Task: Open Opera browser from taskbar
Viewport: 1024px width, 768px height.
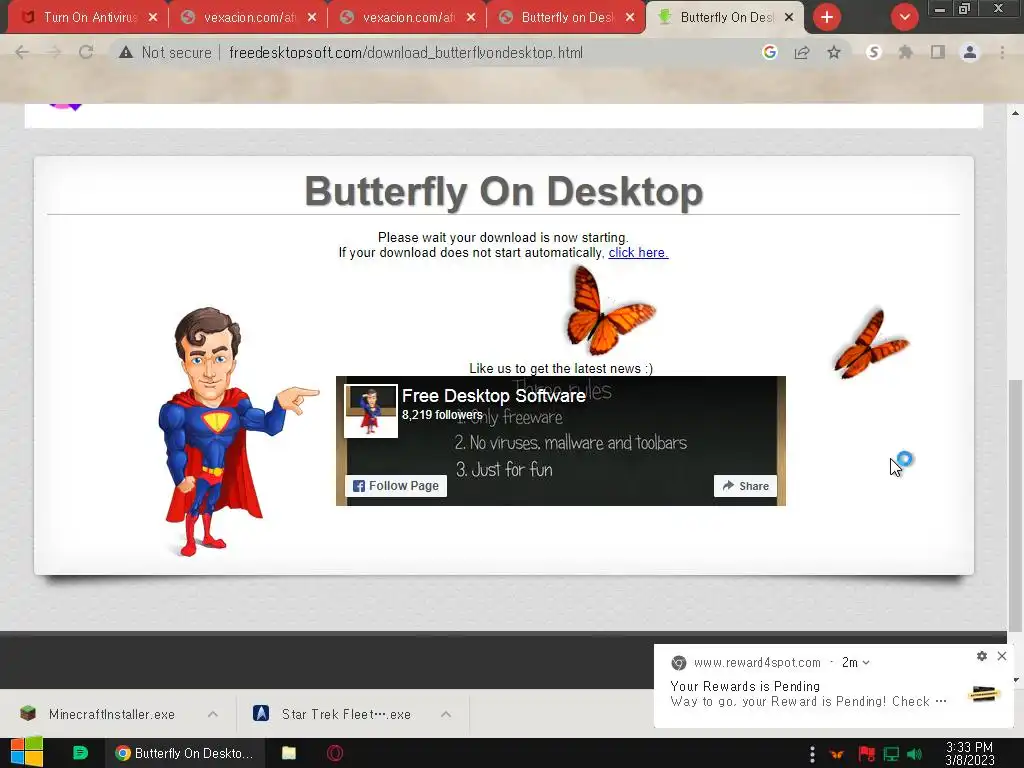Action: coord(335,753)
